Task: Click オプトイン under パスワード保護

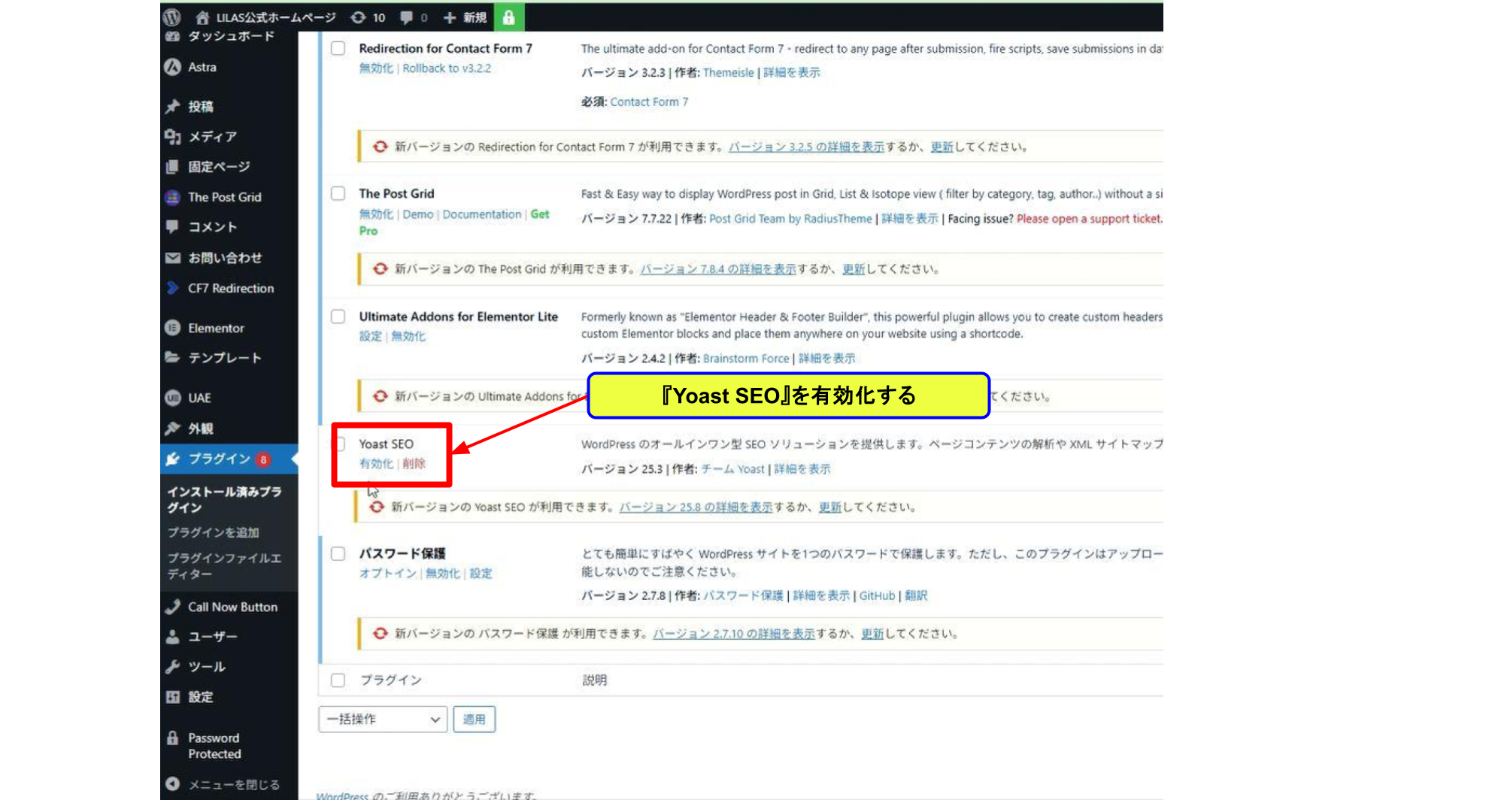Action: coord(387,573)
